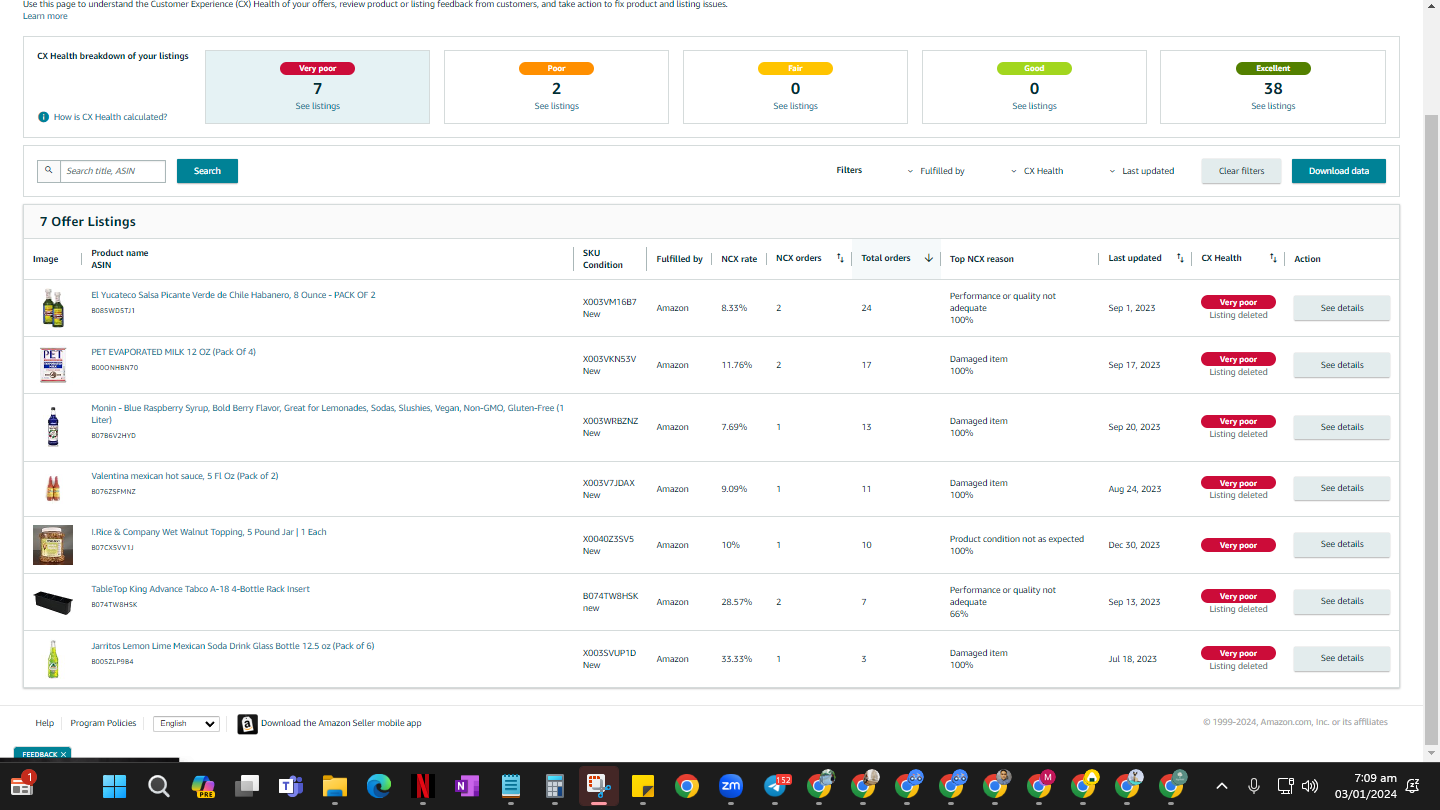See details for TableTop King Rack Insert

pos(1342,601)
